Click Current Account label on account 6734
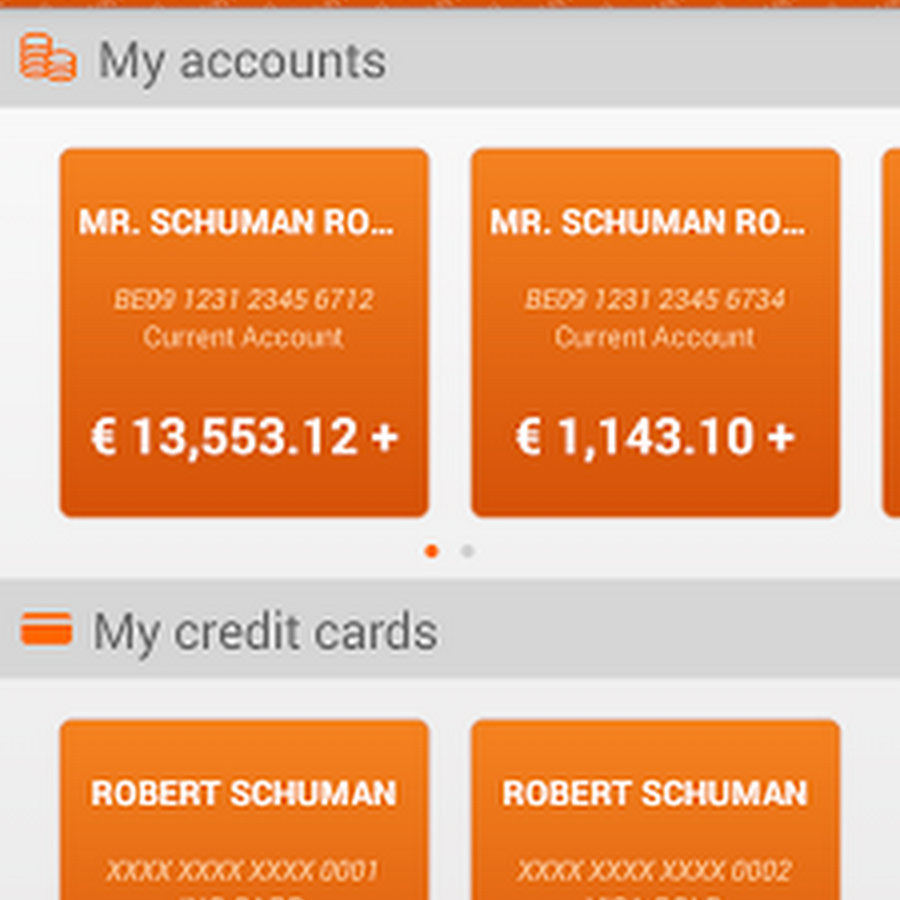The image size is (900, 900). click(655, 337)
